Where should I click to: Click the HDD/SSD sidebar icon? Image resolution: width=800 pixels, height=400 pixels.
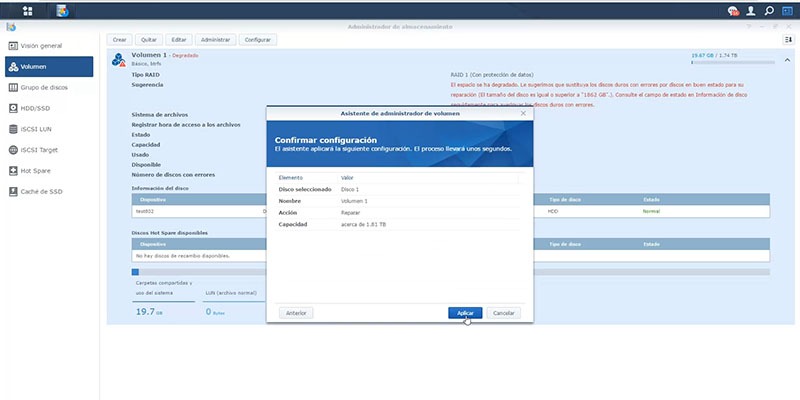tap(13, 108)
